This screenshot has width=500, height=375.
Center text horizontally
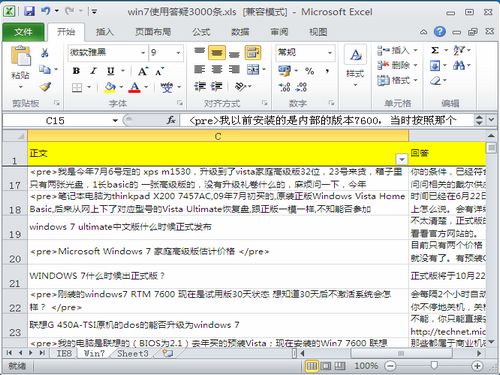click(217, 69)
